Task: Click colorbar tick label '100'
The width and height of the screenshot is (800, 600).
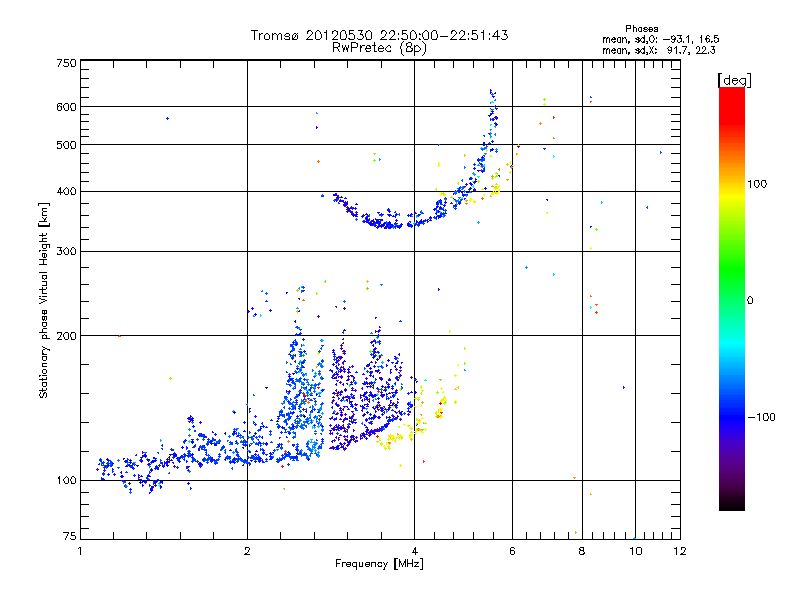Action: (757, 184)
